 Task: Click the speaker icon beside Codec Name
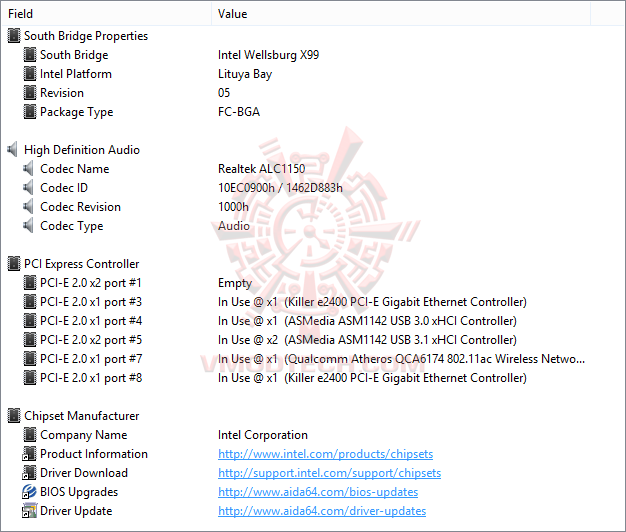(x=28, y=169)
